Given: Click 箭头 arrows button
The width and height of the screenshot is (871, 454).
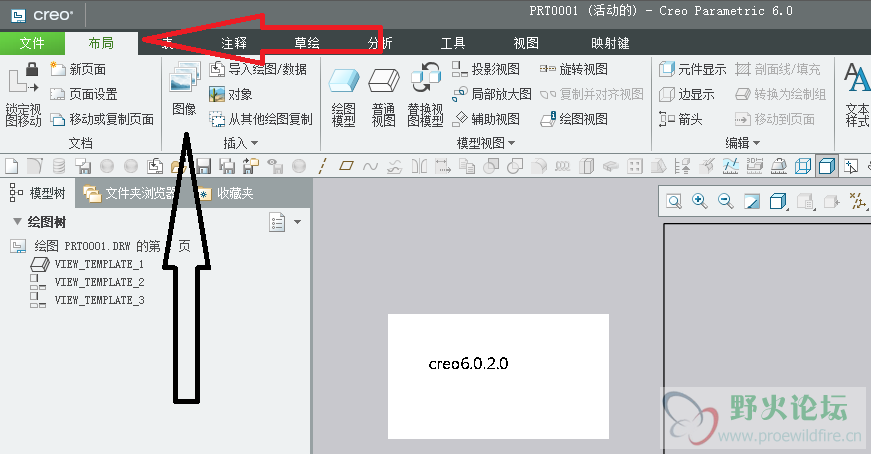Looking at the screenshot, I should click(x=680, y=119).
